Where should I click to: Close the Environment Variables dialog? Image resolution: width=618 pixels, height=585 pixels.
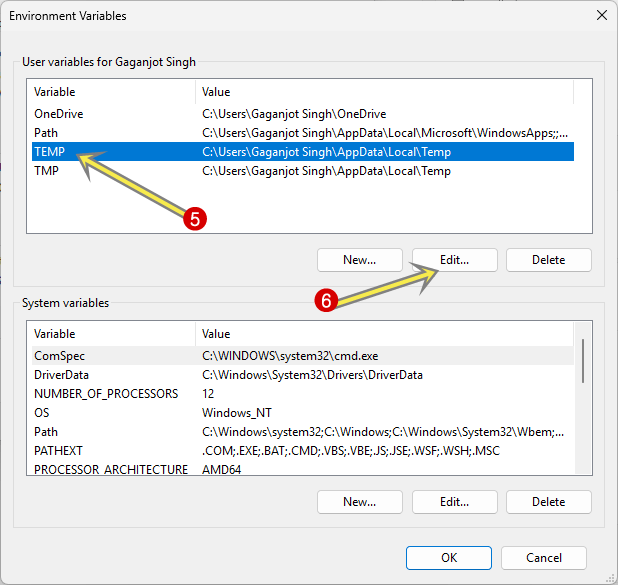(x=601, y=15)
